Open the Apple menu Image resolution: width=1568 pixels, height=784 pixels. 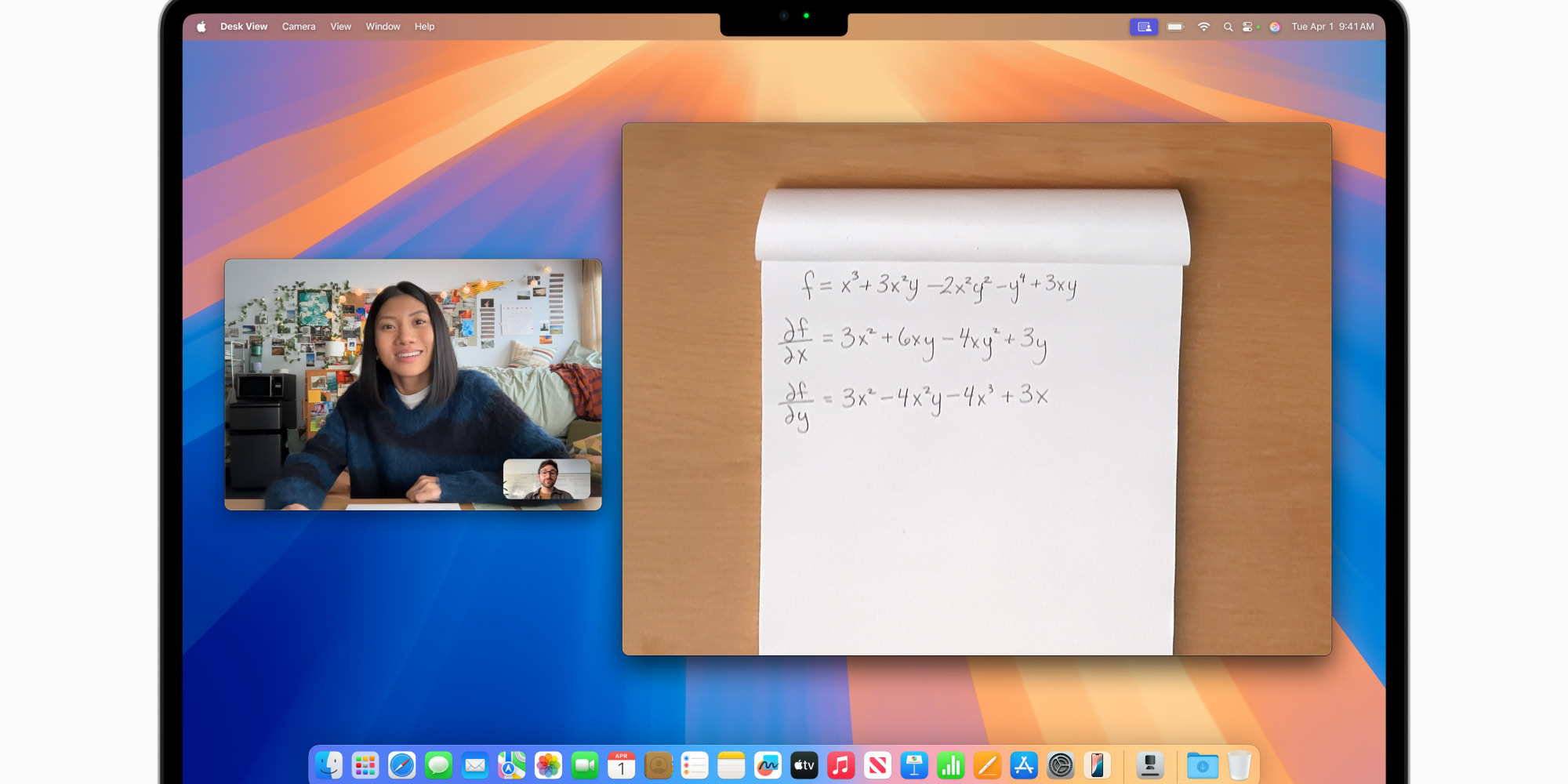[x=201, y=27]
